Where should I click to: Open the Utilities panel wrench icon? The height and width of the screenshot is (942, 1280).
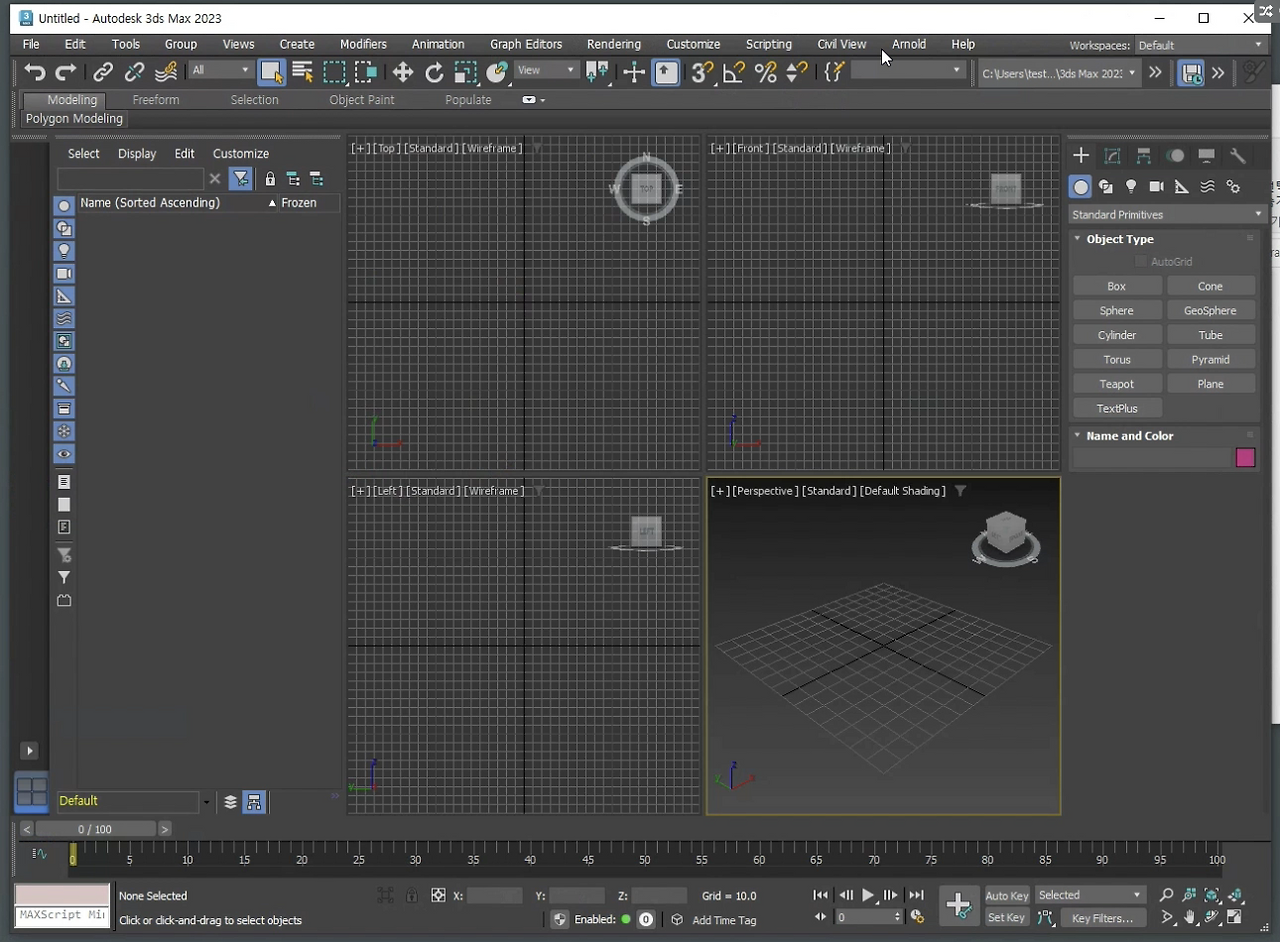(x=1238, y=156)
